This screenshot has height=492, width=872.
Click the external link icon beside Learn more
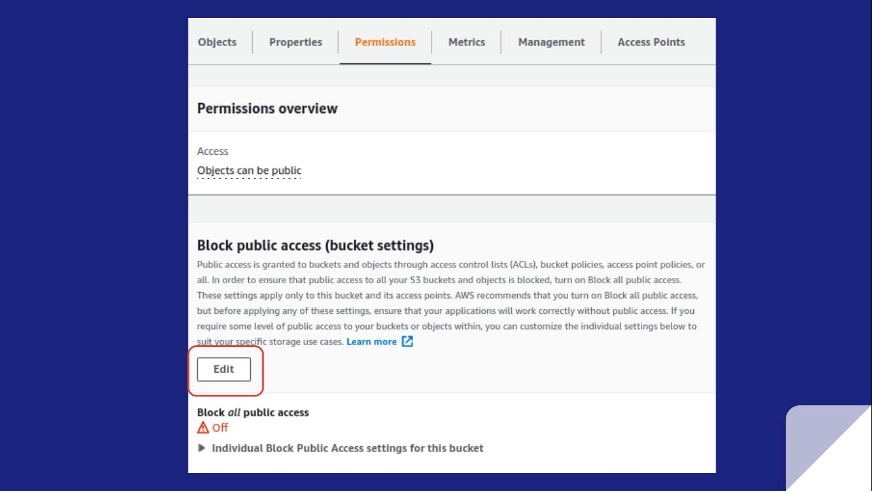407,342
